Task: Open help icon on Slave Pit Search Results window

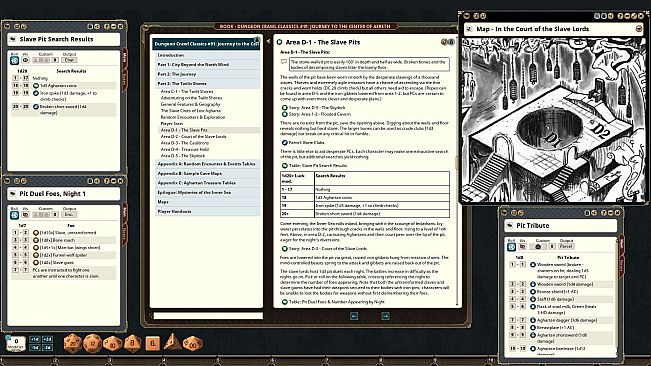Action: [x=106, y=26]
